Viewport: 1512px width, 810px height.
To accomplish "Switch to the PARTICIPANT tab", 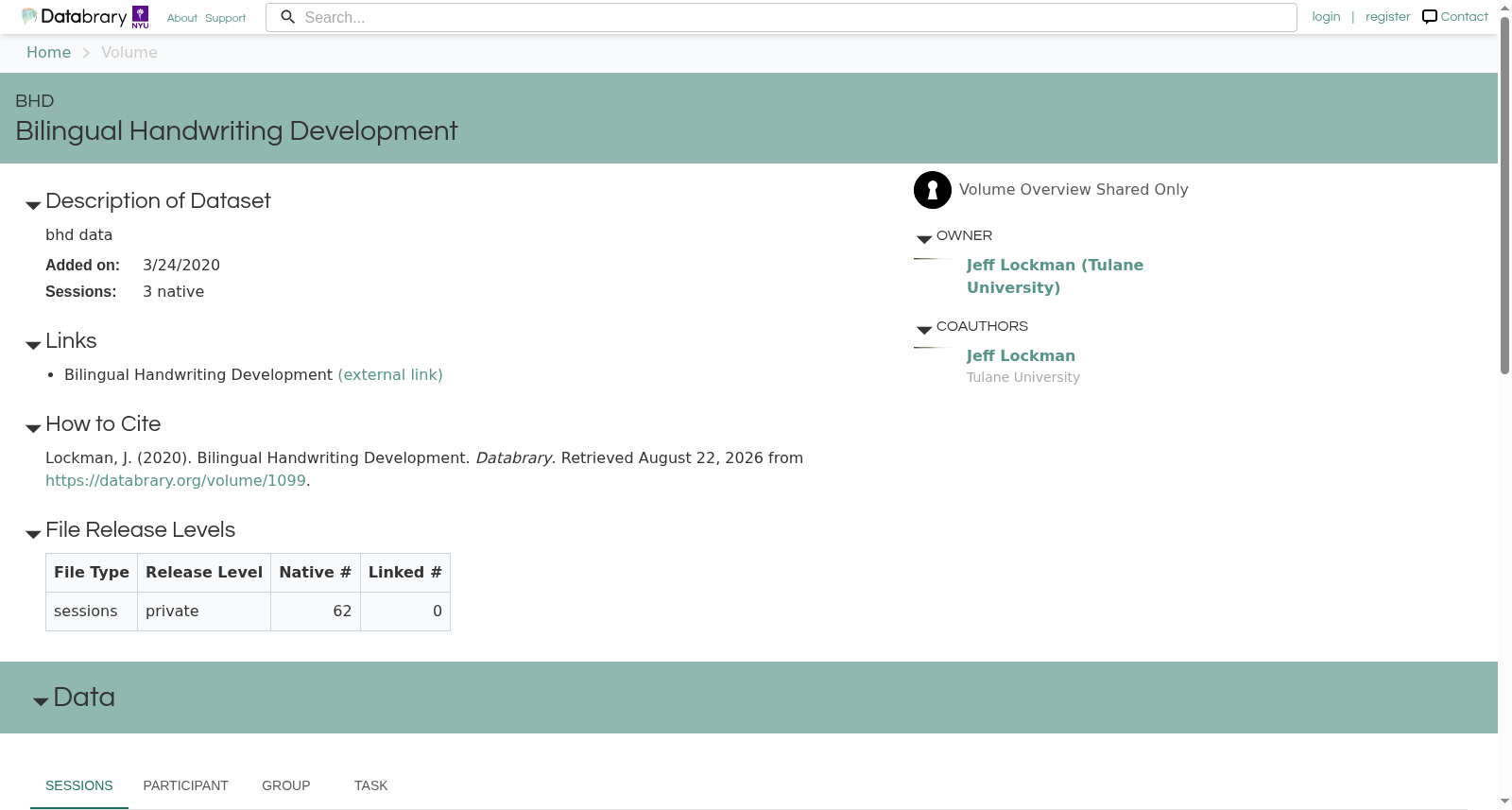I will 186,785.
